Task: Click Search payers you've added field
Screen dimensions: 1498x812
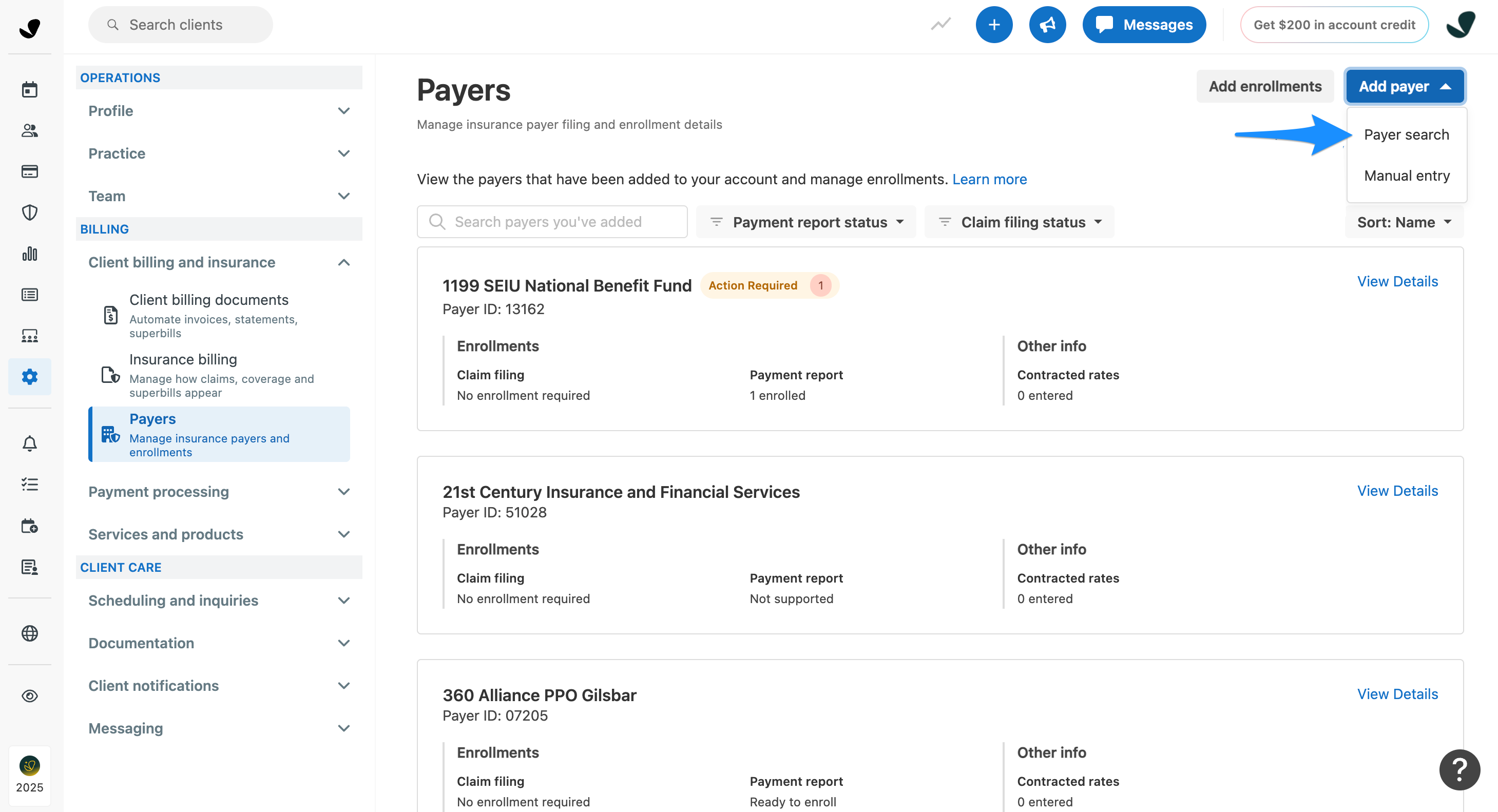Action: 552,222
